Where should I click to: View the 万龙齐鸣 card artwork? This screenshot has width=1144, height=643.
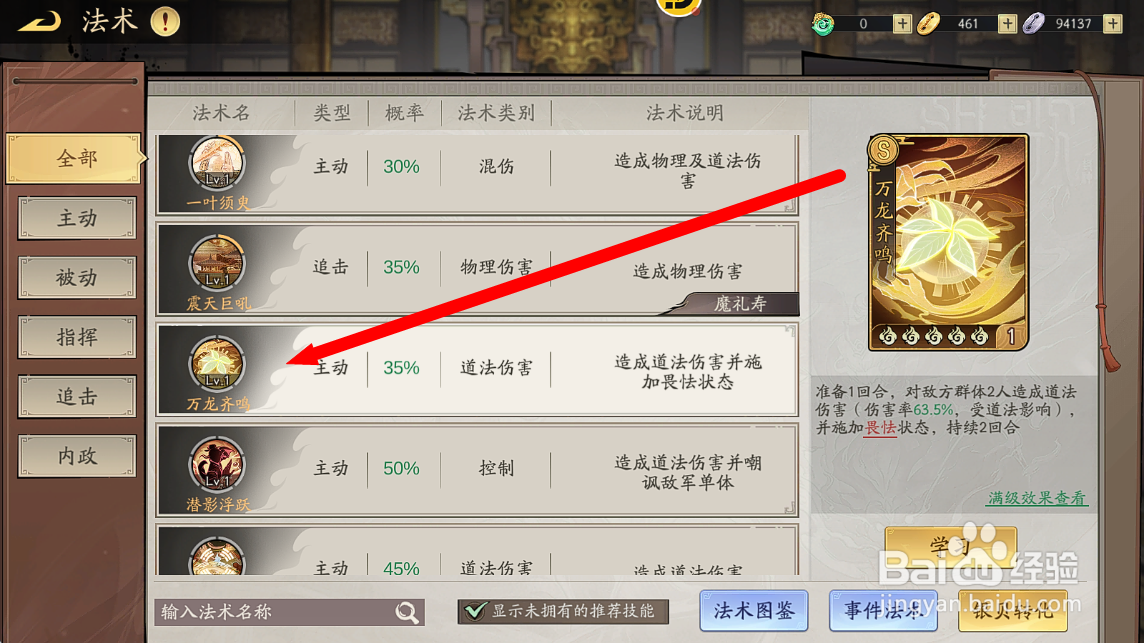[x=948, y=242]
